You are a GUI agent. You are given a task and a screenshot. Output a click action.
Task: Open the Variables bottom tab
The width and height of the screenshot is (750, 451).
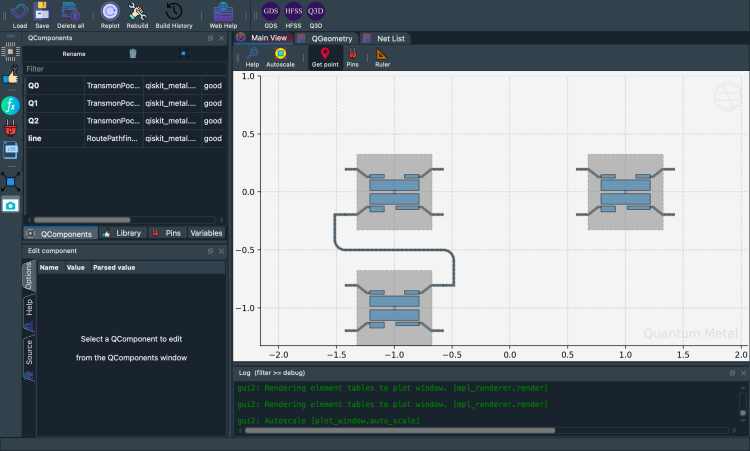[x=206, y=233]
